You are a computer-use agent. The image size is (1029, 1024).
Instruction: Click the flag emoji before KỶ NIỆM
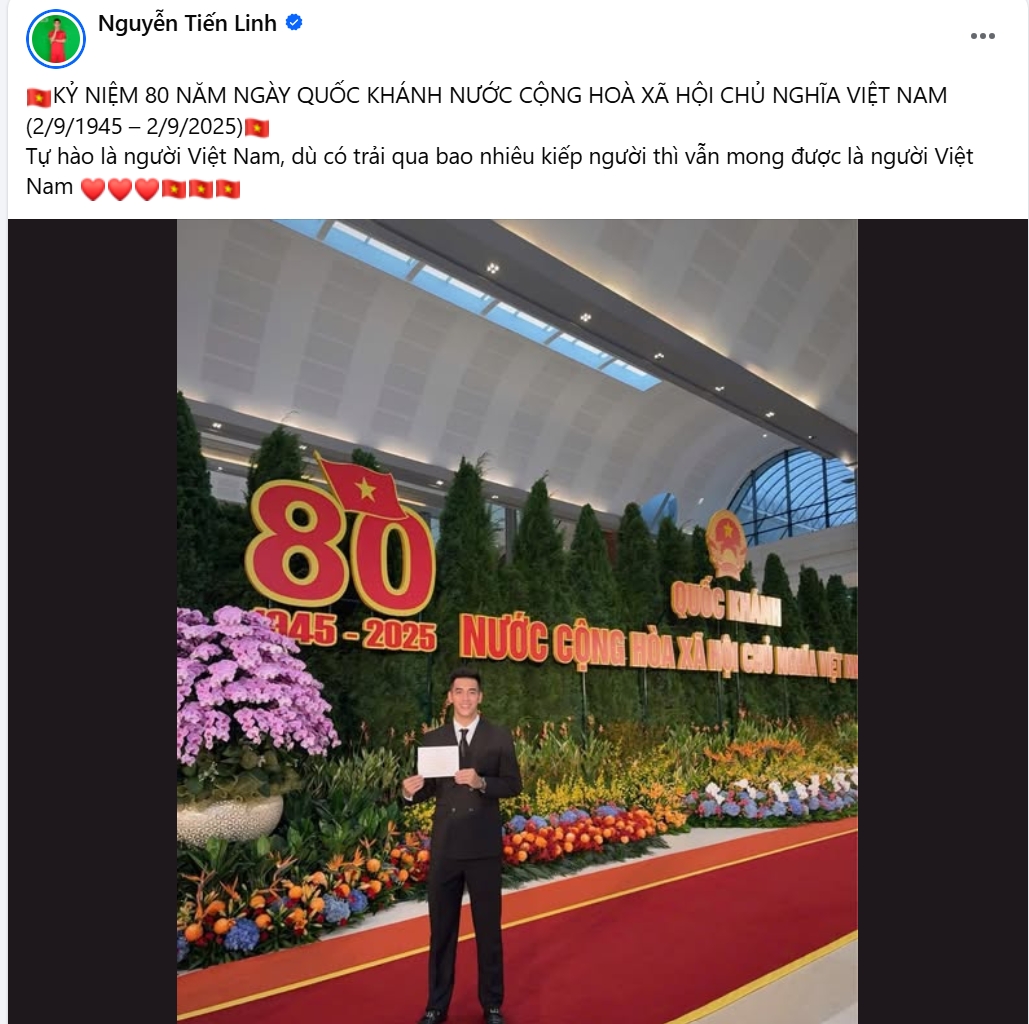39,97
